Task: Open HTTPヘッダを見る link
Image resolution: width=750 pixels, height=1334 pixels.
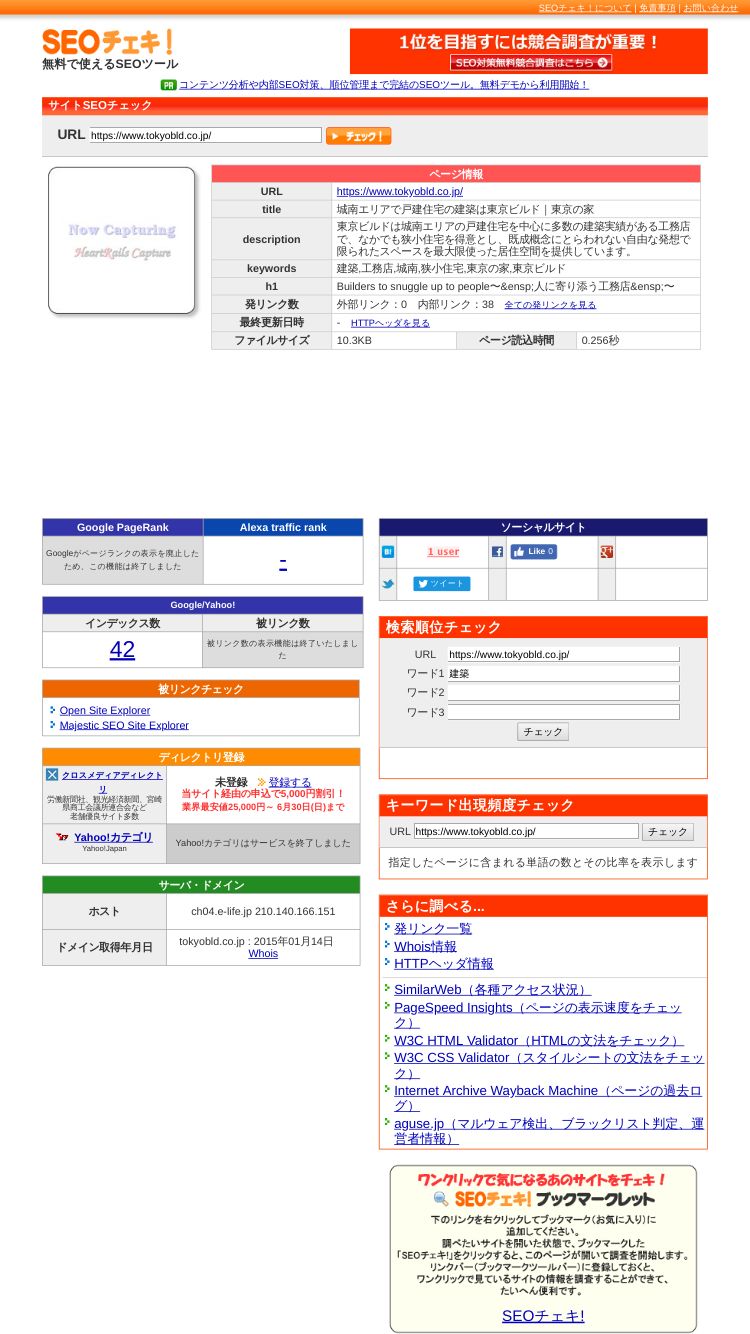Action: coord(390,323)
